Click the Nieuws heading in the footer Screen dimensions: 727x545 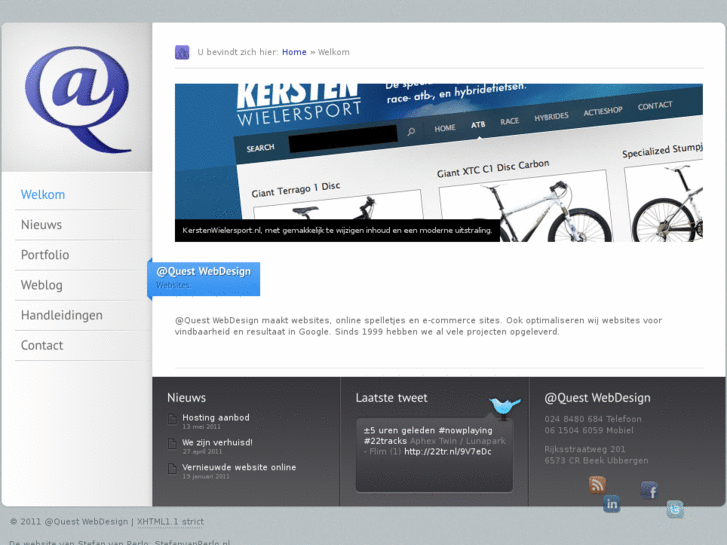(x=186, y=398)
